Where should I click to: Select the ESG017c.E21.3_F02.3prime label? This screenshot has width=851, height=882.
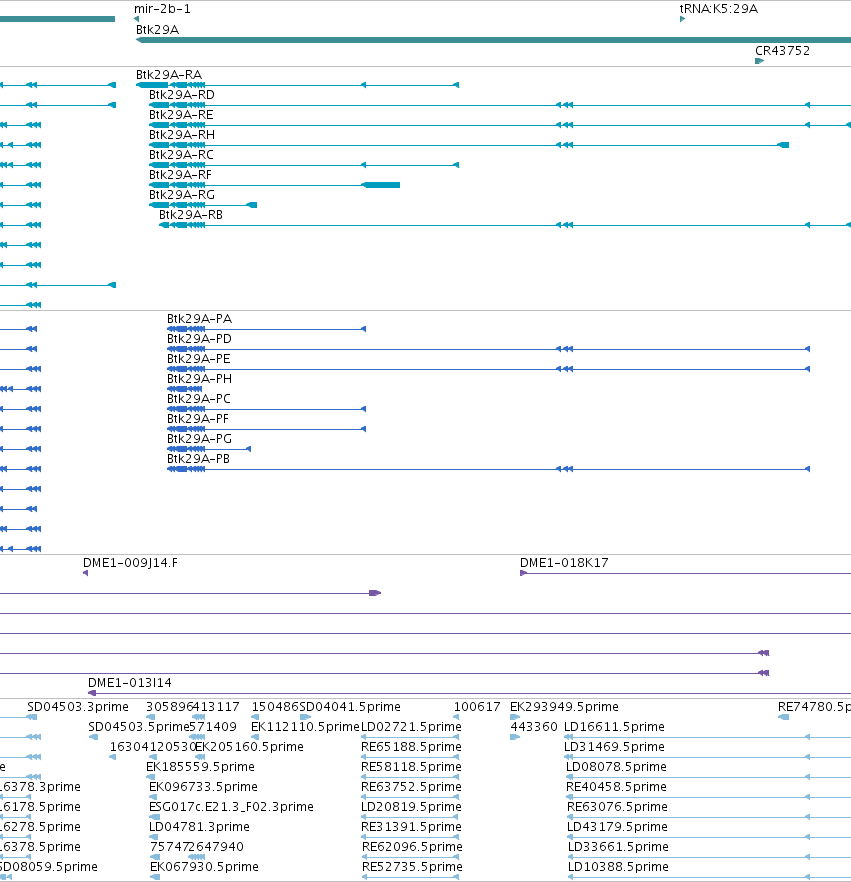(231, 807)
